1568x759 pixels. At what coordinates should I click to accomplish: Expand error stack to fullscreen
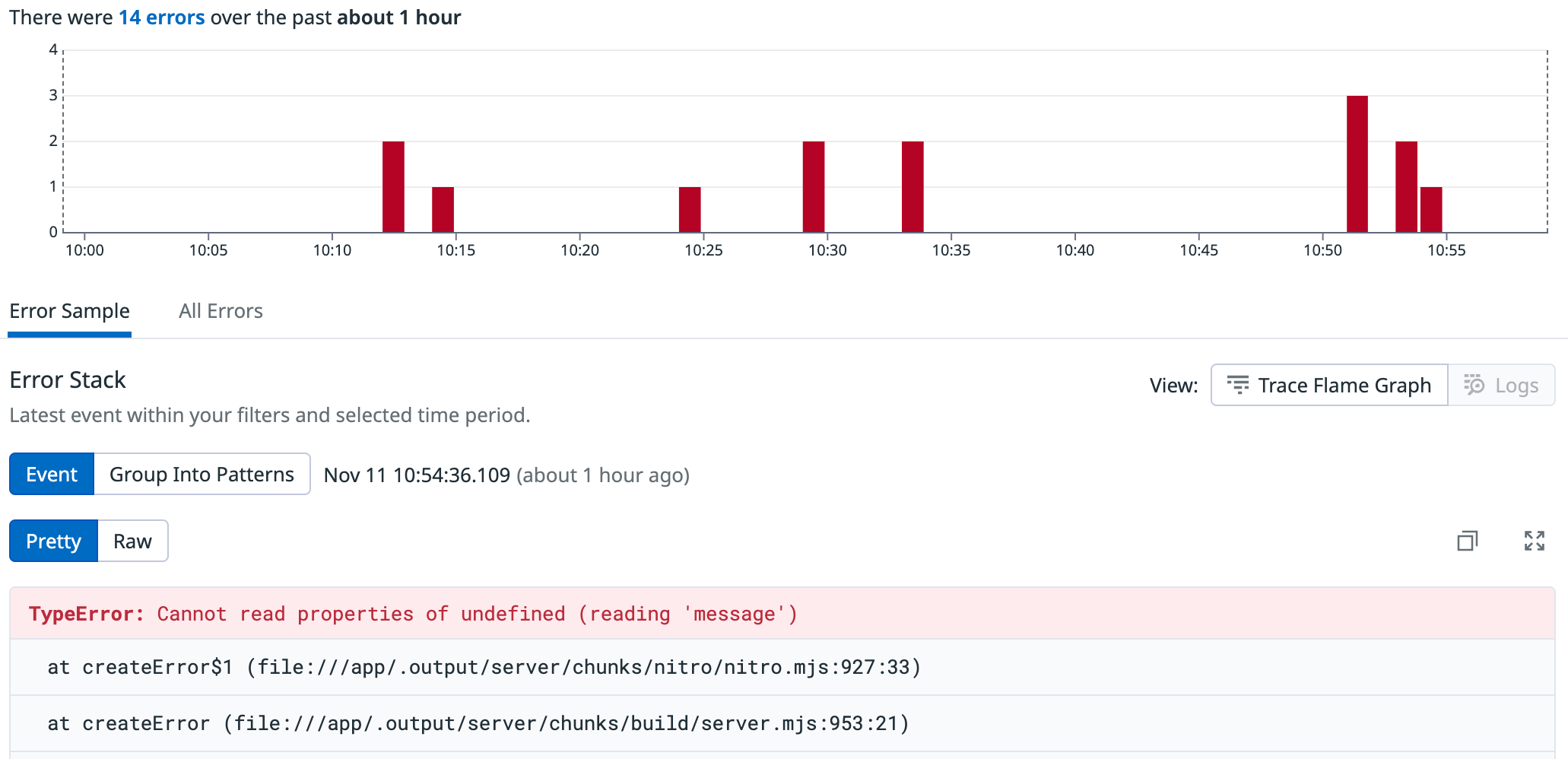pos(1534,541)
